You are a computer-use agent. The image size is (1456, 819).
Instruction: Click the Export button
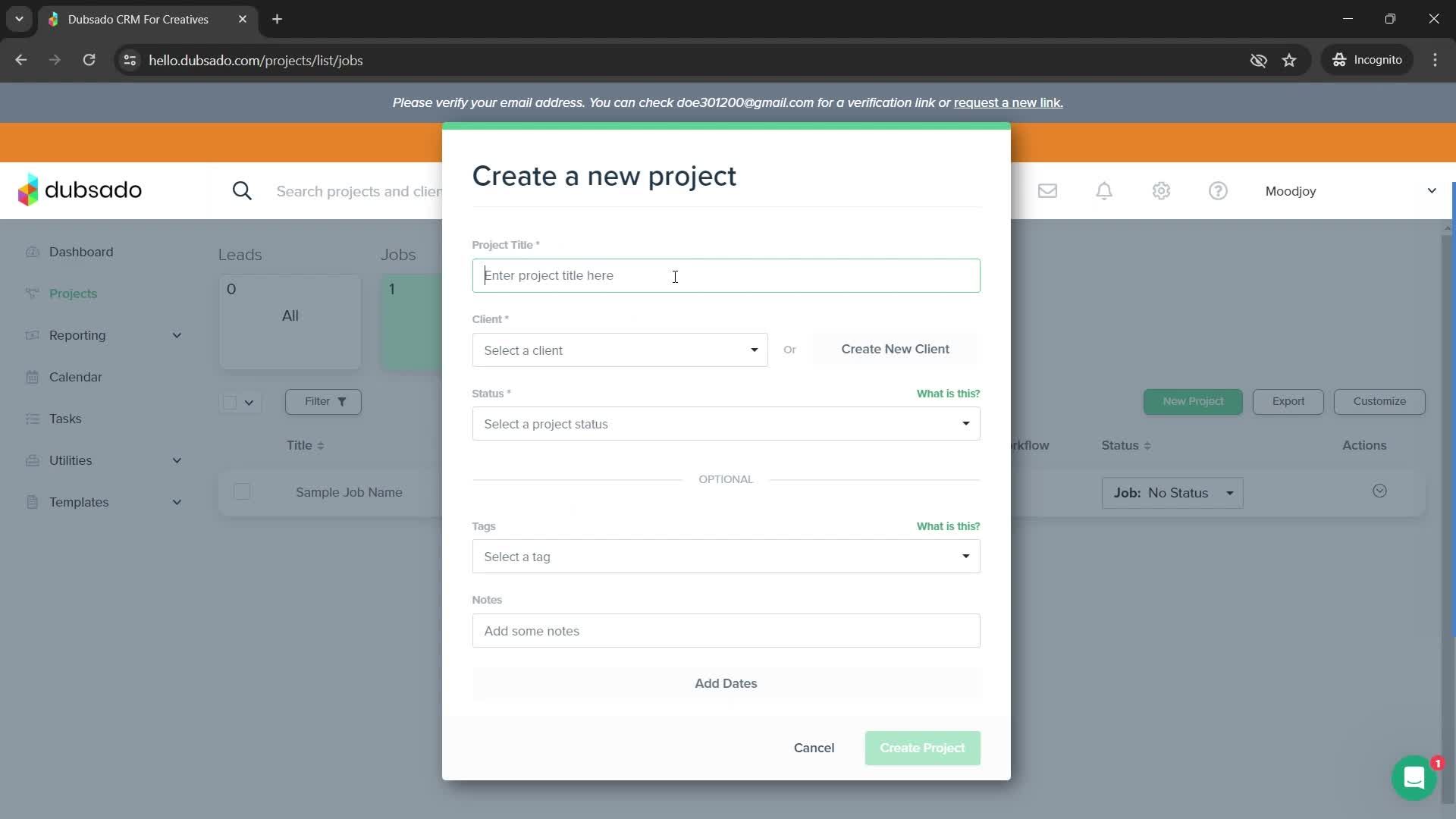1288,401
